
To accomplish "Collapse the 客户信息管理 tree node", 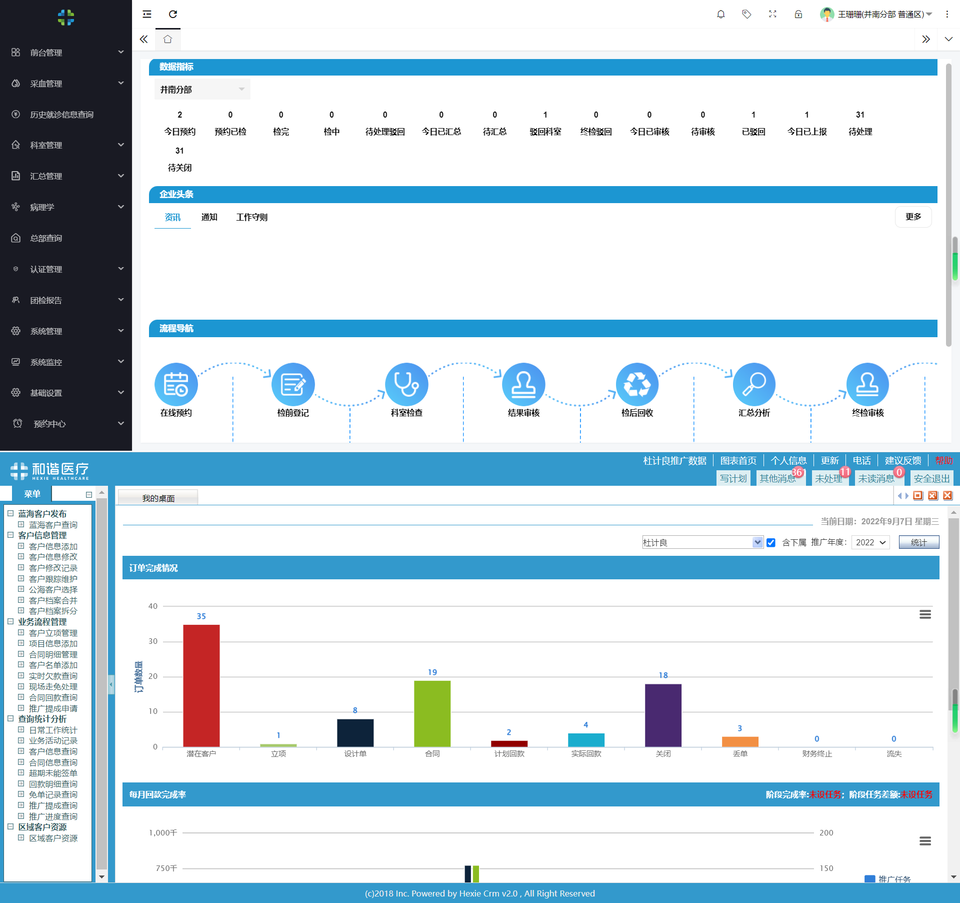I will [10, 535].
